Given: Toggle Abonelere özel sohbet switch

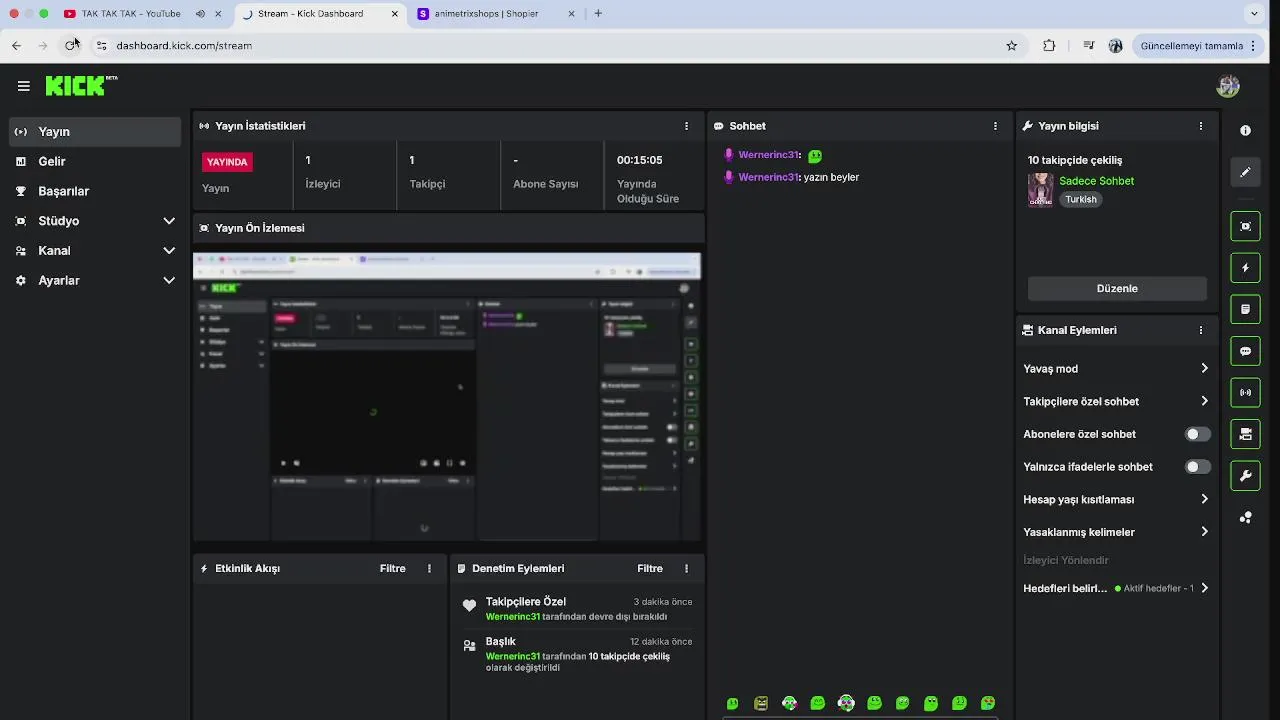Looking at the screenshot, I should click(1197, 434).
